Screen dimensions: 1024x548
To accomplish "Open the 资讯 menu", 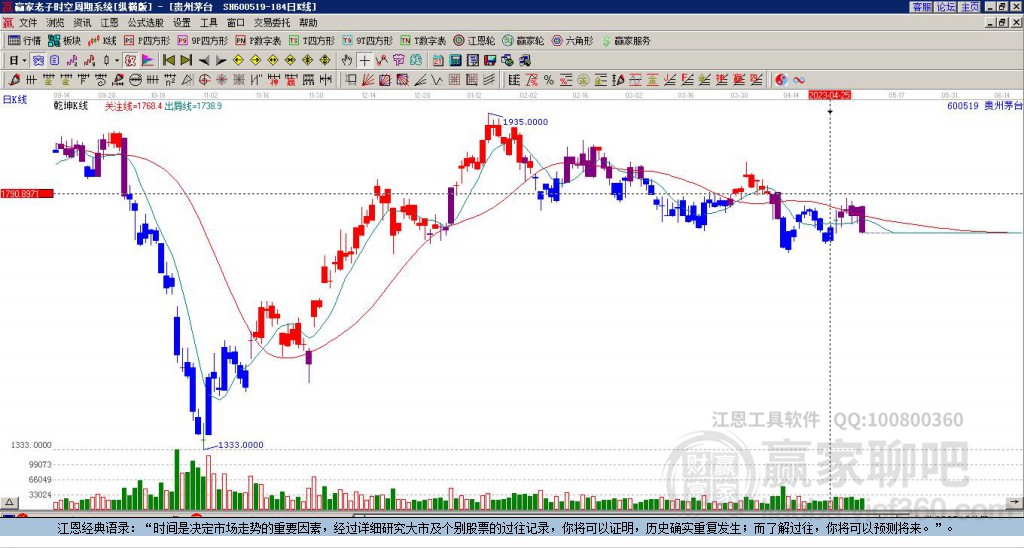I will [x=82, y=23].
